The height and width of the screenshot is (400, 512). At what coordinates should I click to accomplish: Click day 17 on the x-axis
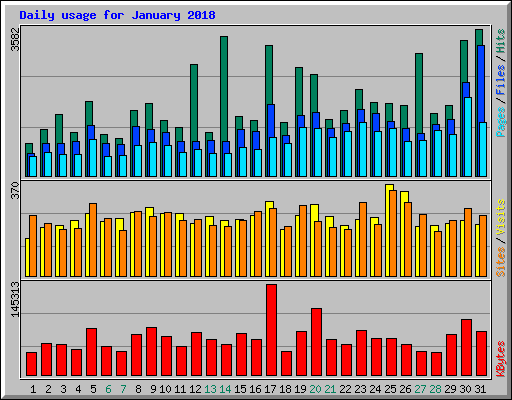(270, 389)
